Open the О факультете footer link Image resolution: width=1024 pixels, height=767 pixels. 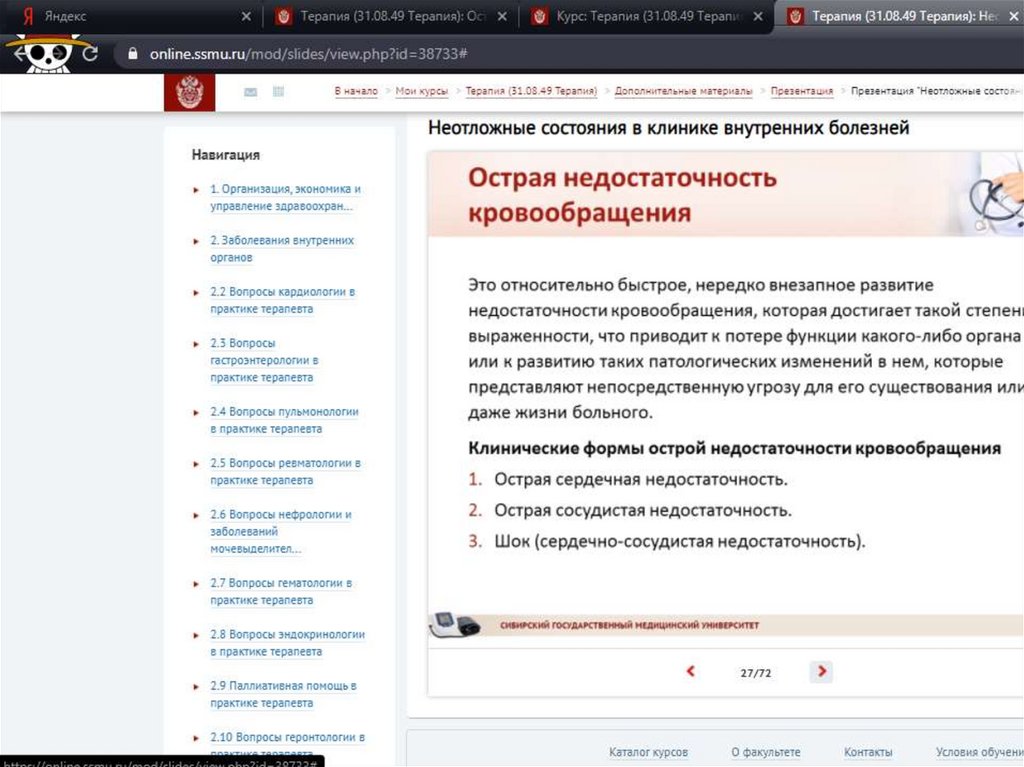pos(765,752)
